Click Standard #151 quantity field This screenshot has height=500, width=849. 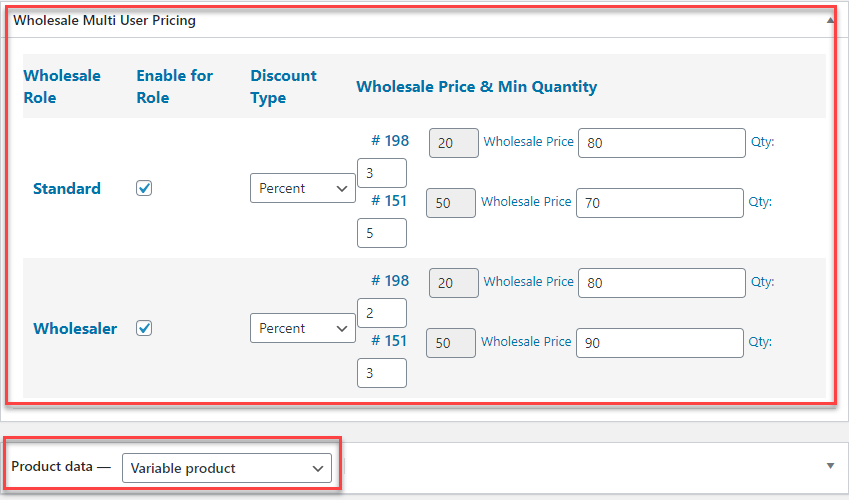381,233
